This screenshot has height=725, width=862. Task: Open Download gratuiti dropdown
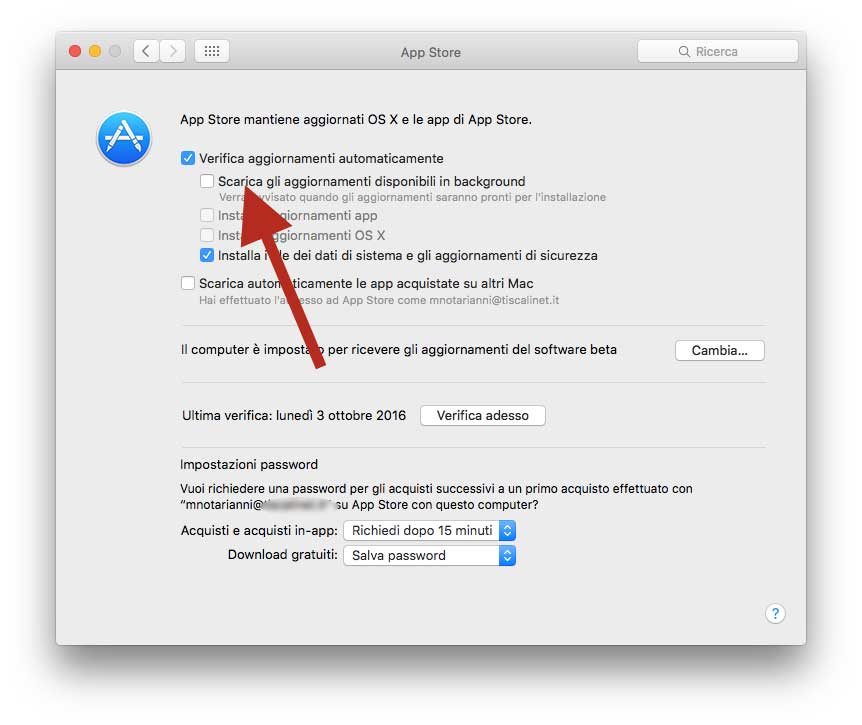coord(429,555)
